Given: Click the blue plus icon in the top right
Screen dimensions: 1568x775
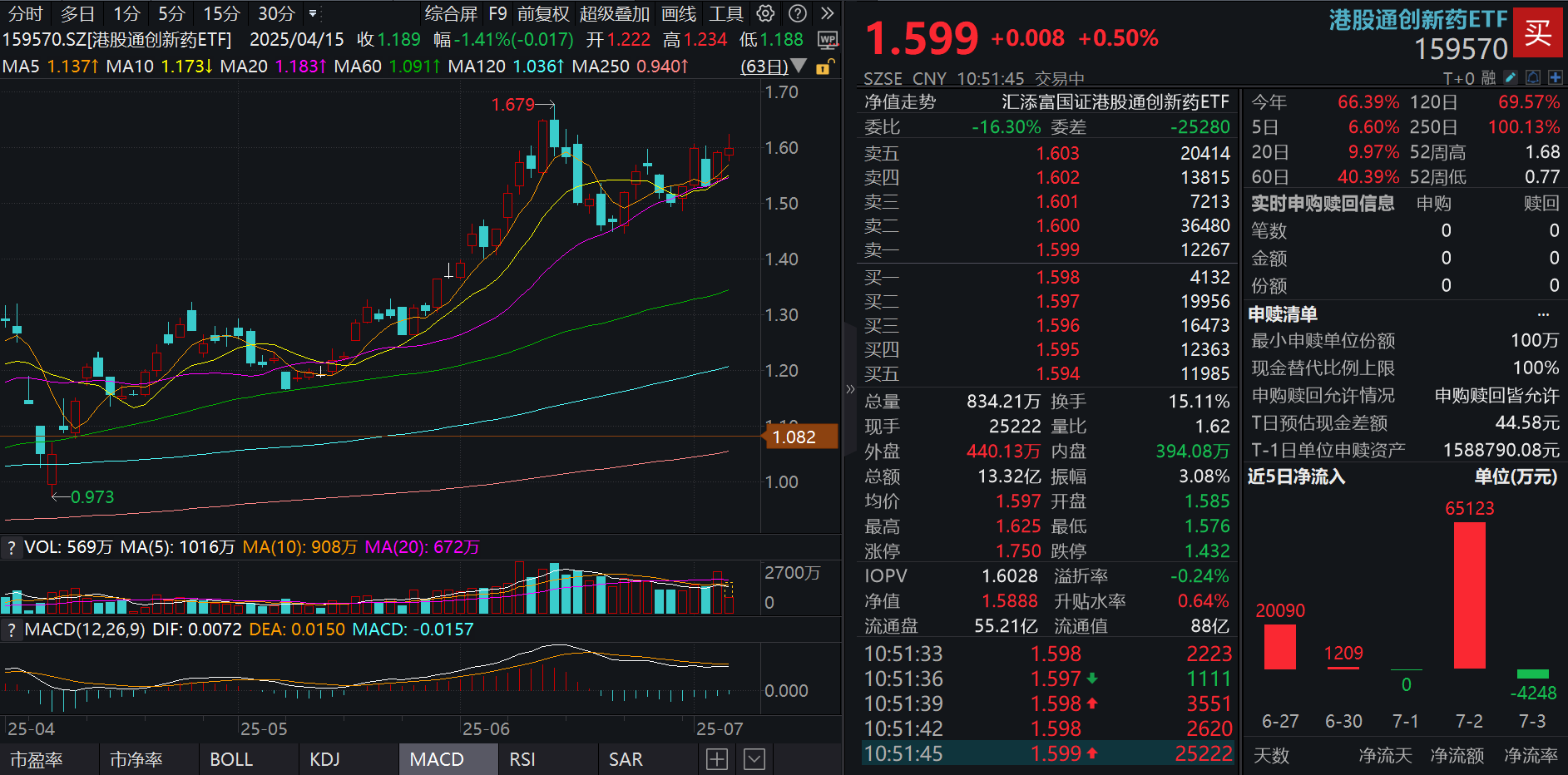Looking at the screenshot, I should tap(1555, 77).
